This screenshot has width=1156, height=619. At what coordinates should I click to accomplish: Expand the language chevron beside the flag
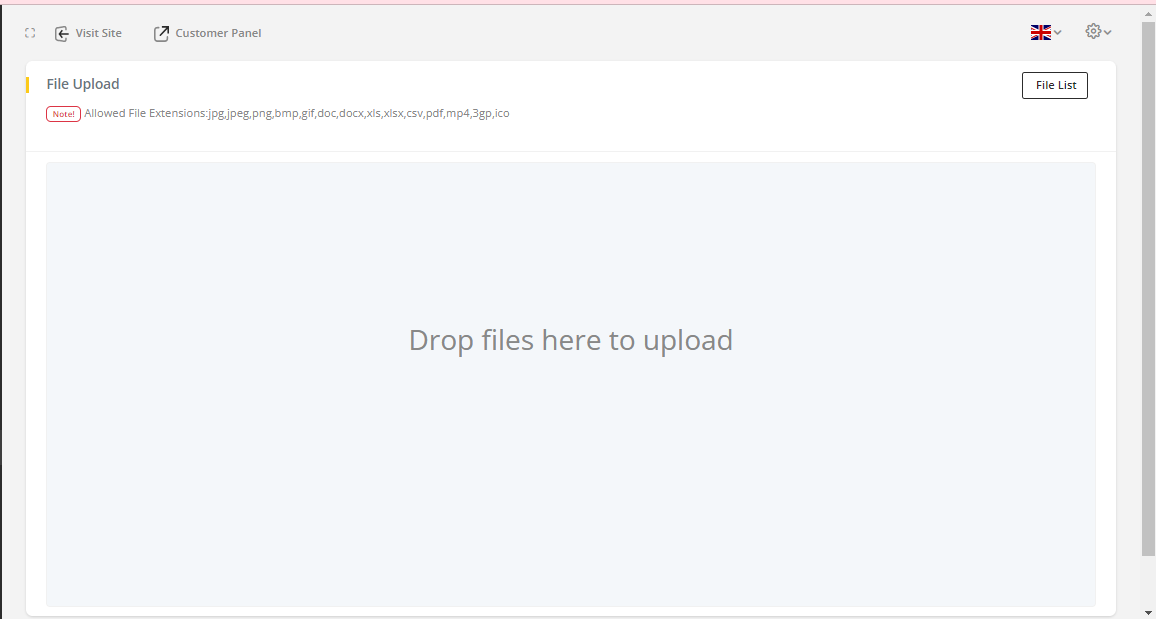1058,32
